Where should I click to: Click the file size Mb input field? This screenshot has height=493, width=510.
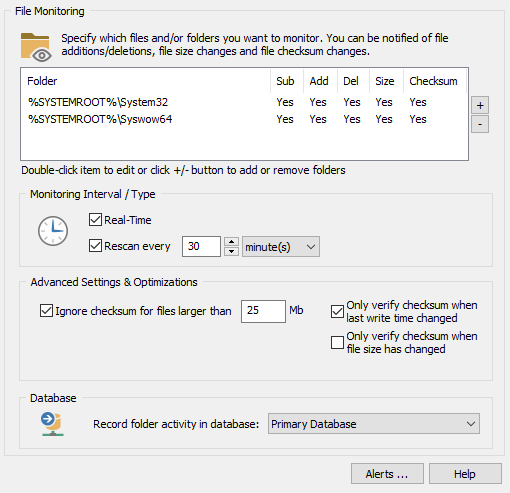263,311
